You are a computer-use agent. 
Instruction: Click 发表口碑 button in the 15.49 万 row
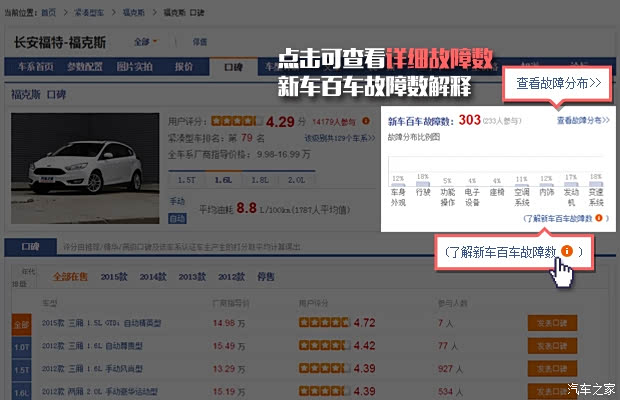pos(552,346)
